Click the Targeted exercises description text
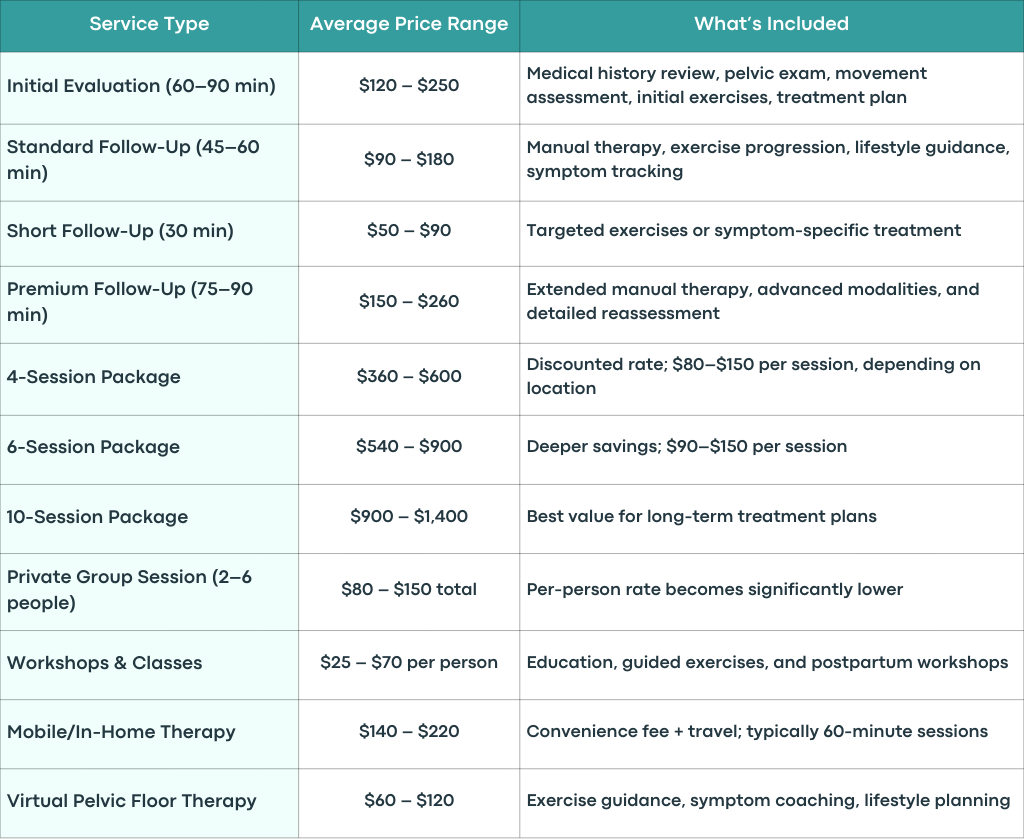The image size is (1024, 839). coord(743,230)
